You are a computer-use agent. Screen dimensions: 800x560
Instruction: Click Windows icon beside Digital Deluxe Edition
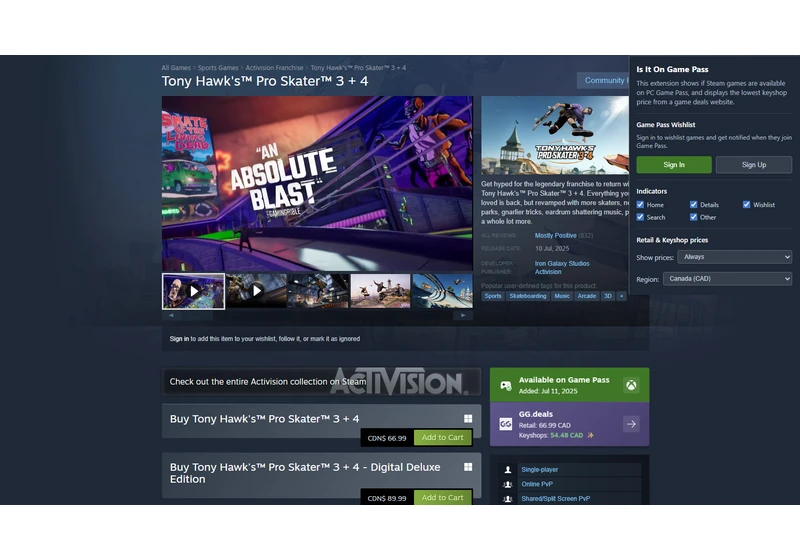468,467
